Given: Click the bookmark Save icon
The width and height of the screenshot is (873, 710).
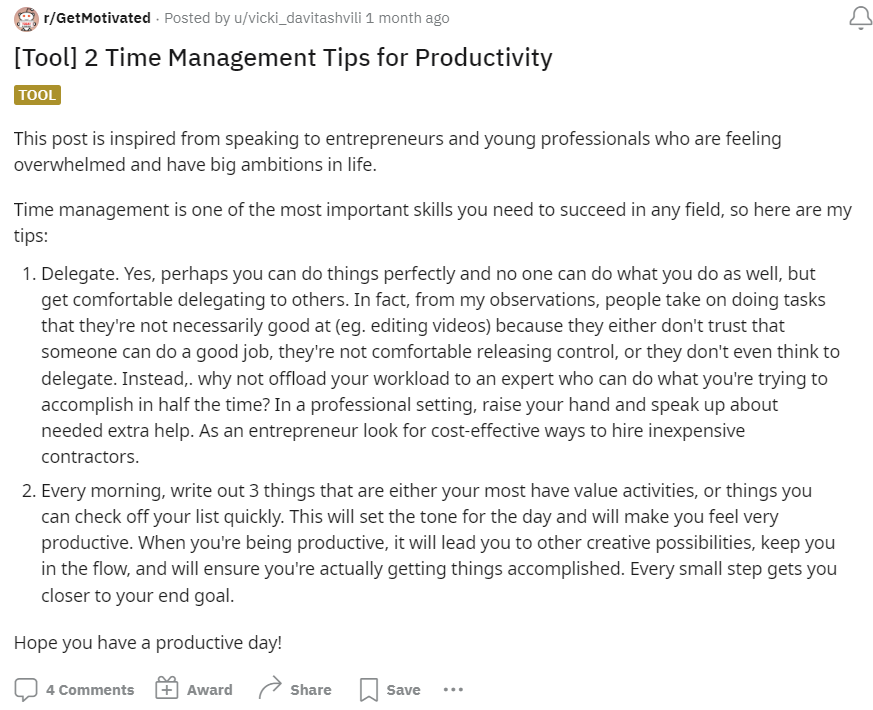Looking at the screenshot, I should pyautogui.click(x=369, y=690).
